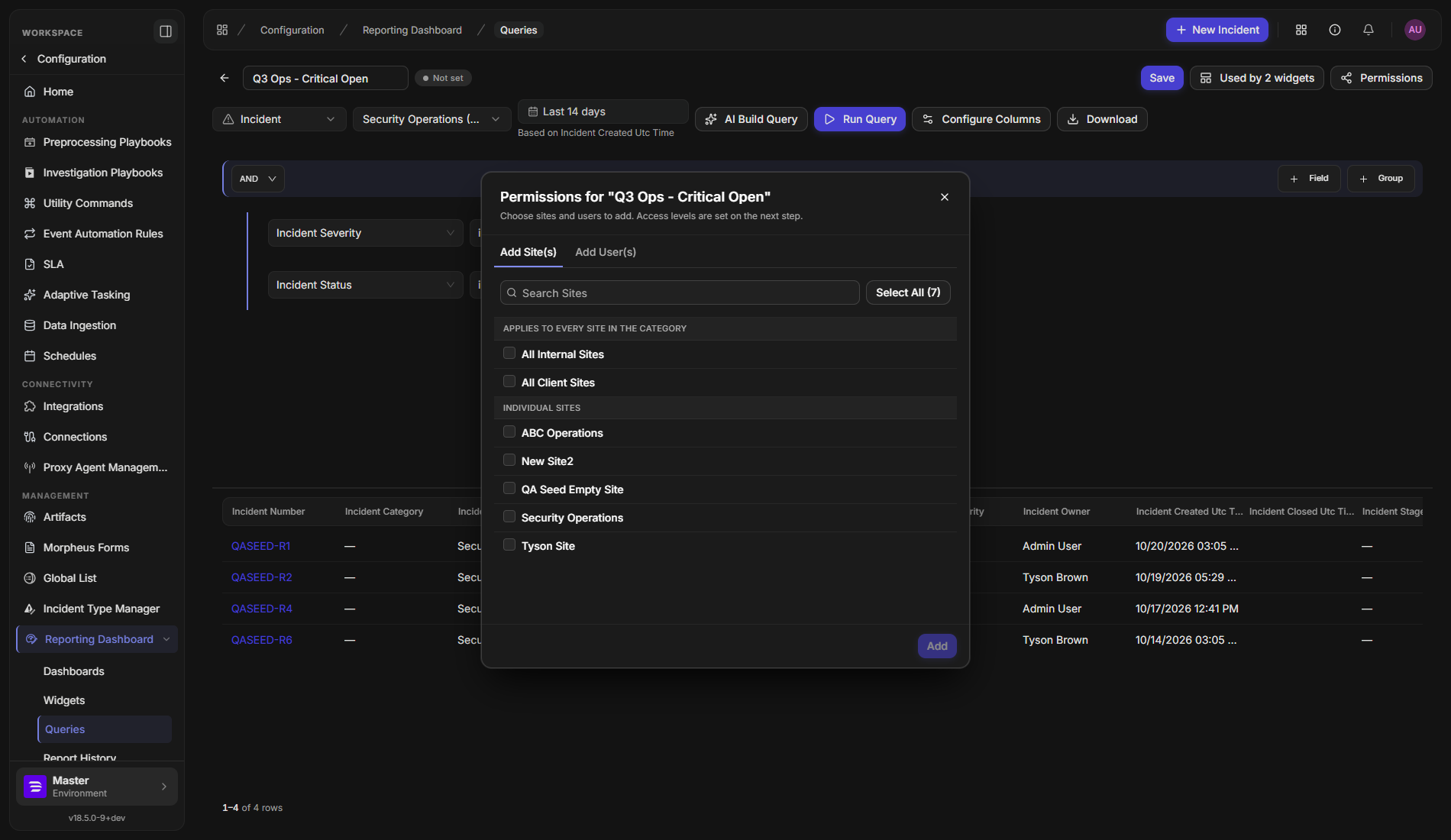Open the info circle icon in top bar
Image resolution: width=1451 pixels, height=840 pixels.
(1335, 30)
